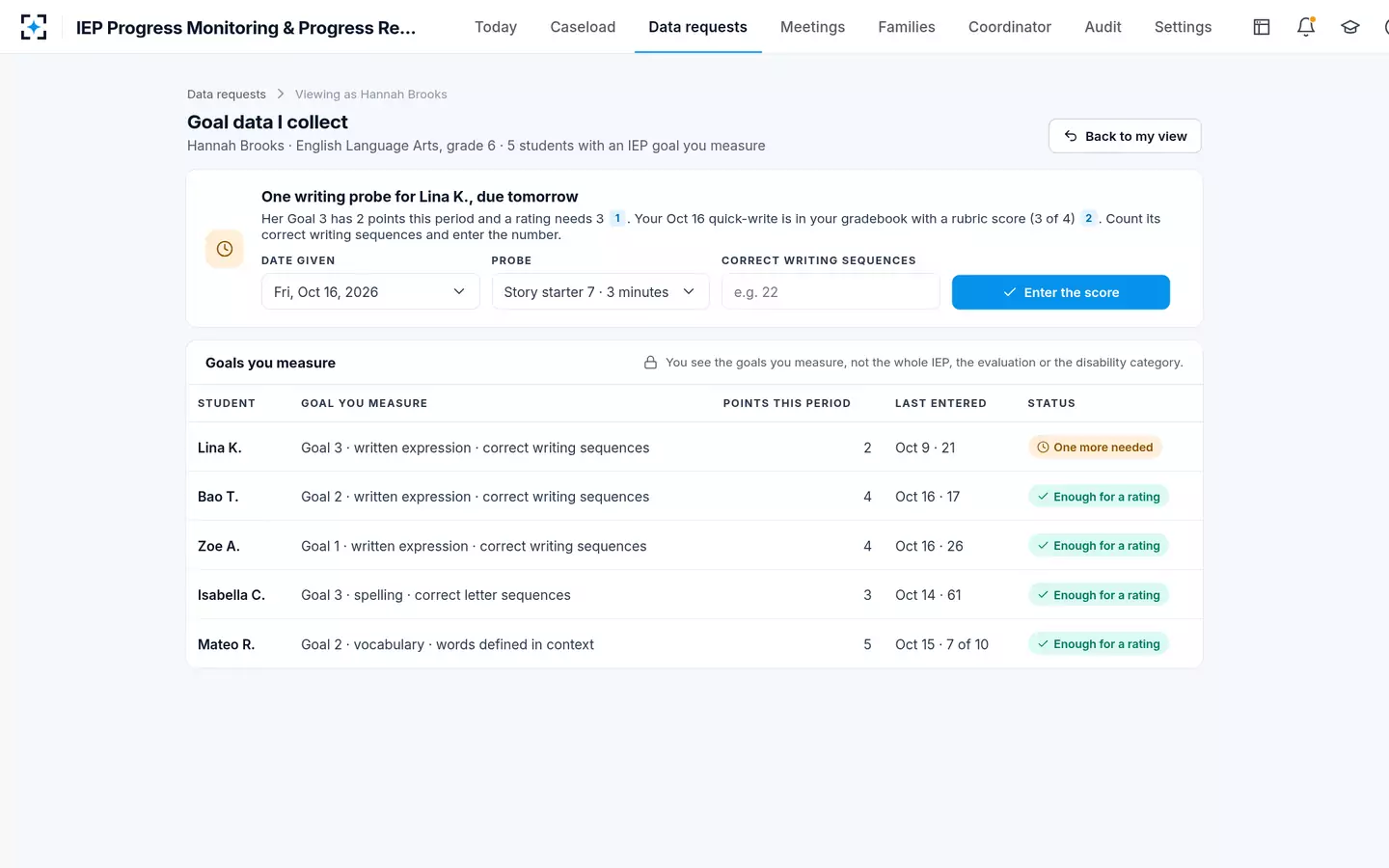Open the Meetings tab
Screen dimensions: 1389x868
812,27
